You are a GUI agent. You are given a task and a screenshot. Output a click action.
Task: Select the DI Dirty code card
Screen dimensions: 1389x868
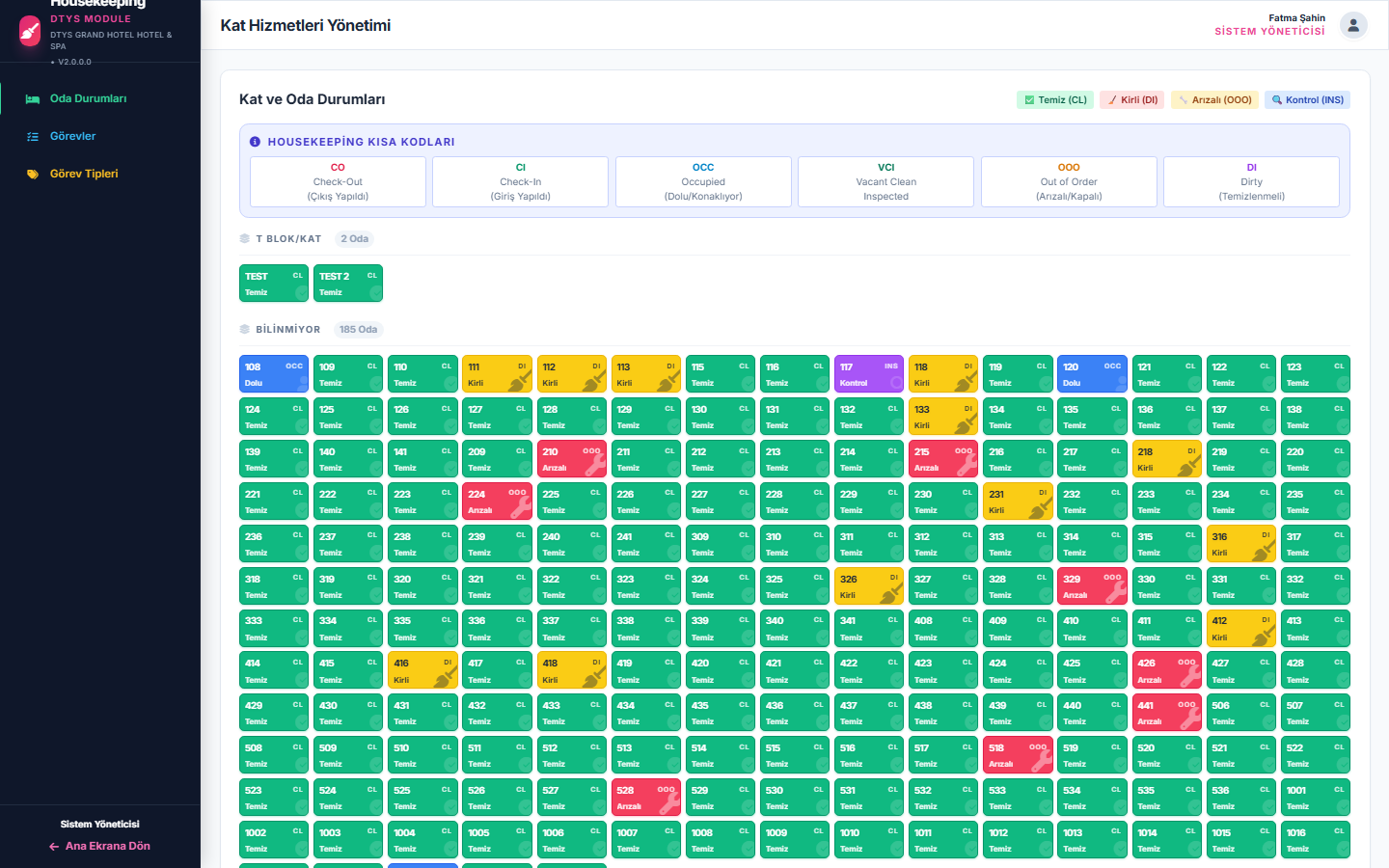[1252, 181]
